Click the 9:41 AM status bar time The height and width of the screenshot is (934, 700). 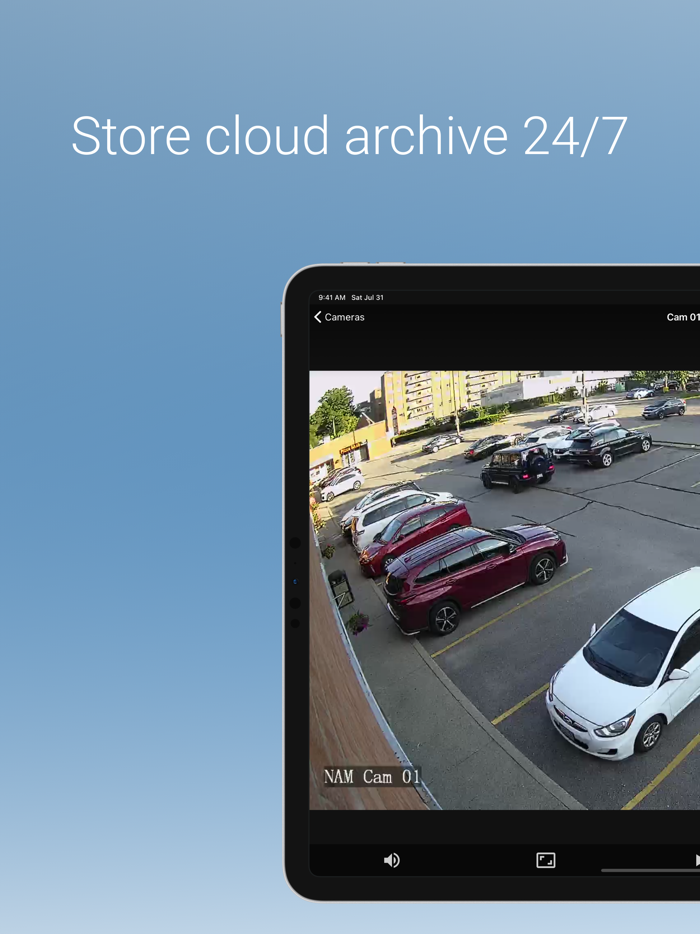[x=332, y=297]
